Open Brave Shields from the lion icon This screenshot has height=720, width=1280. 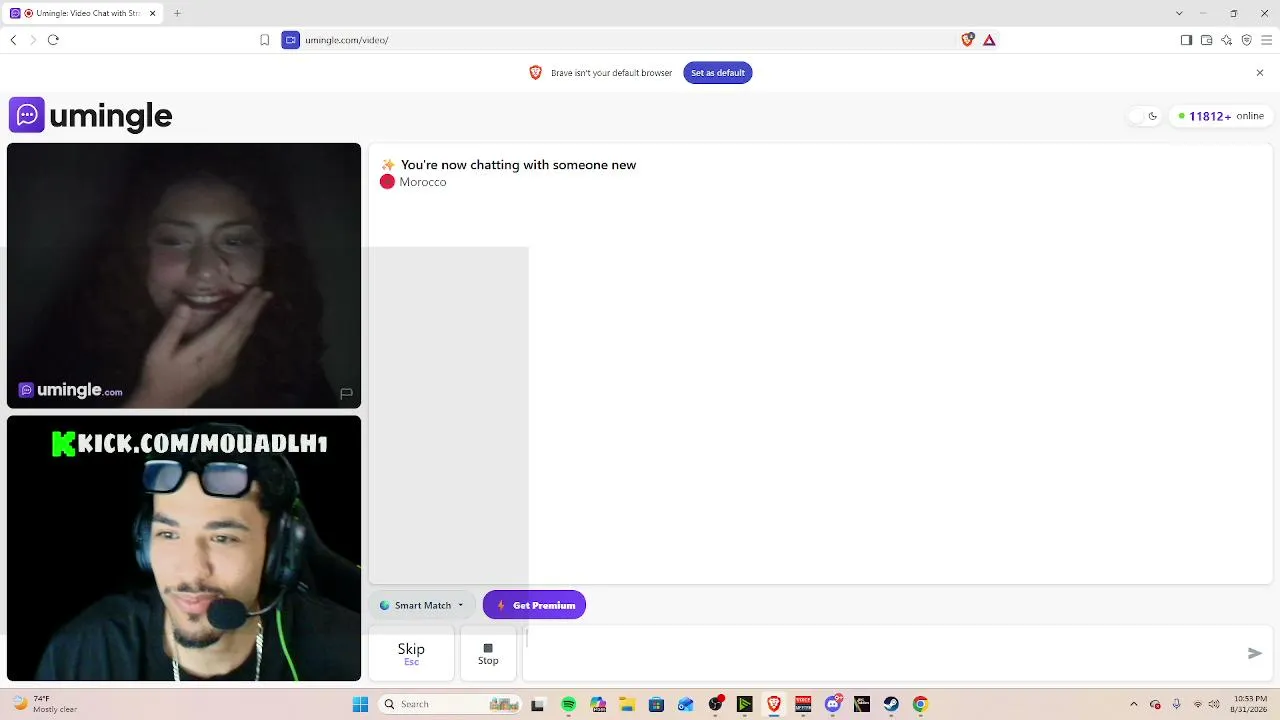[x=967, y=40]
